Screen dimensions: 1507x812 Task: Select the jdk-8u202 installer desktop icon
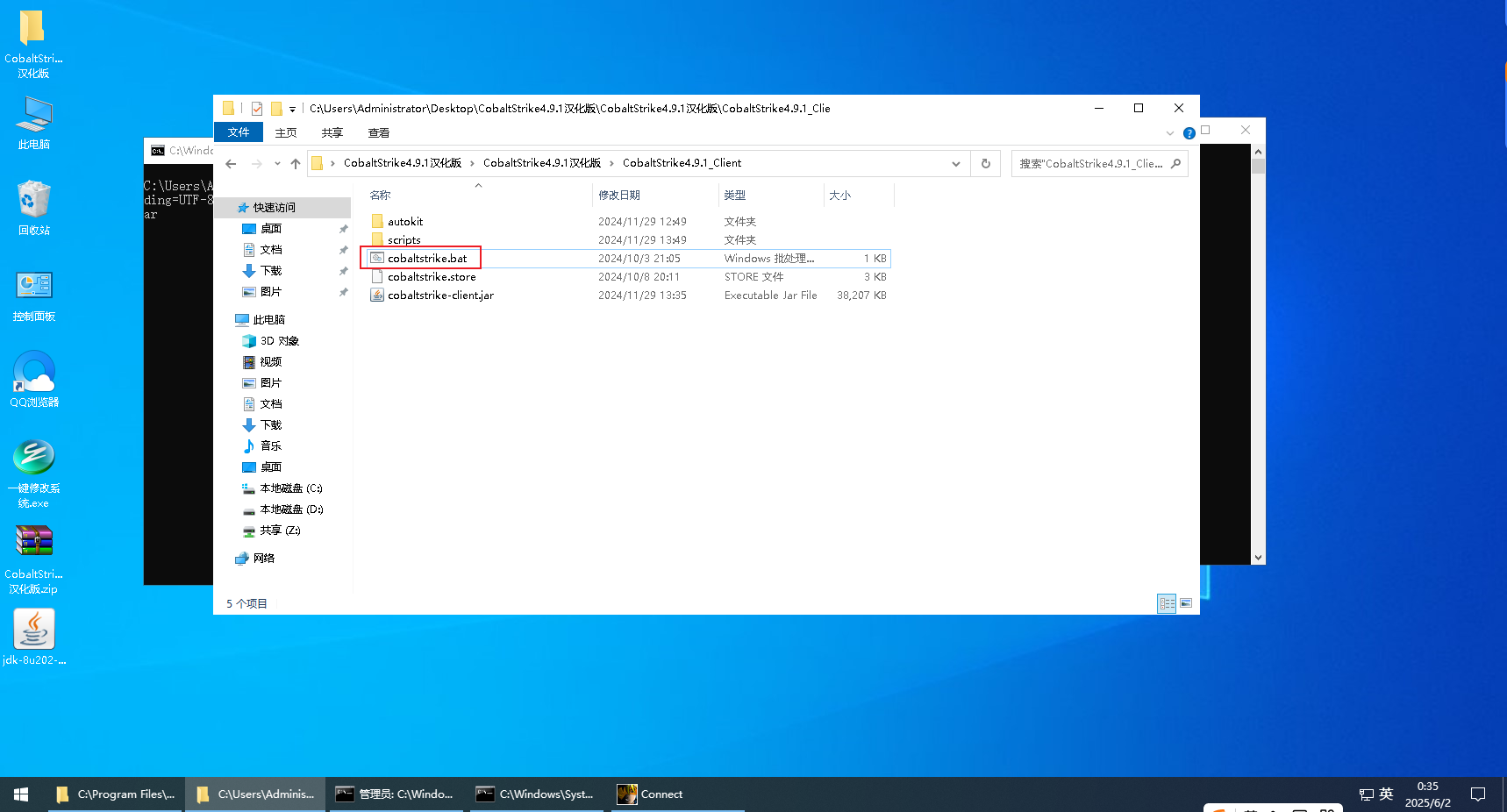click(33, 637)
